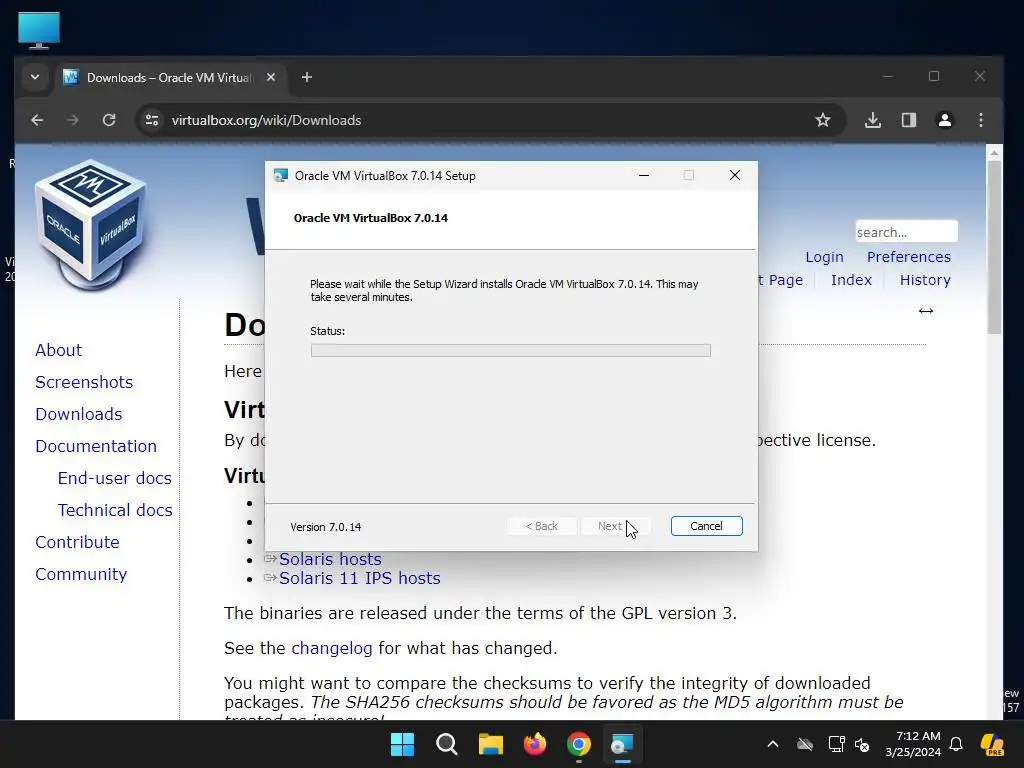Open the History link
The height and width of the screenshot is (768, 1024).
[925, 280]
